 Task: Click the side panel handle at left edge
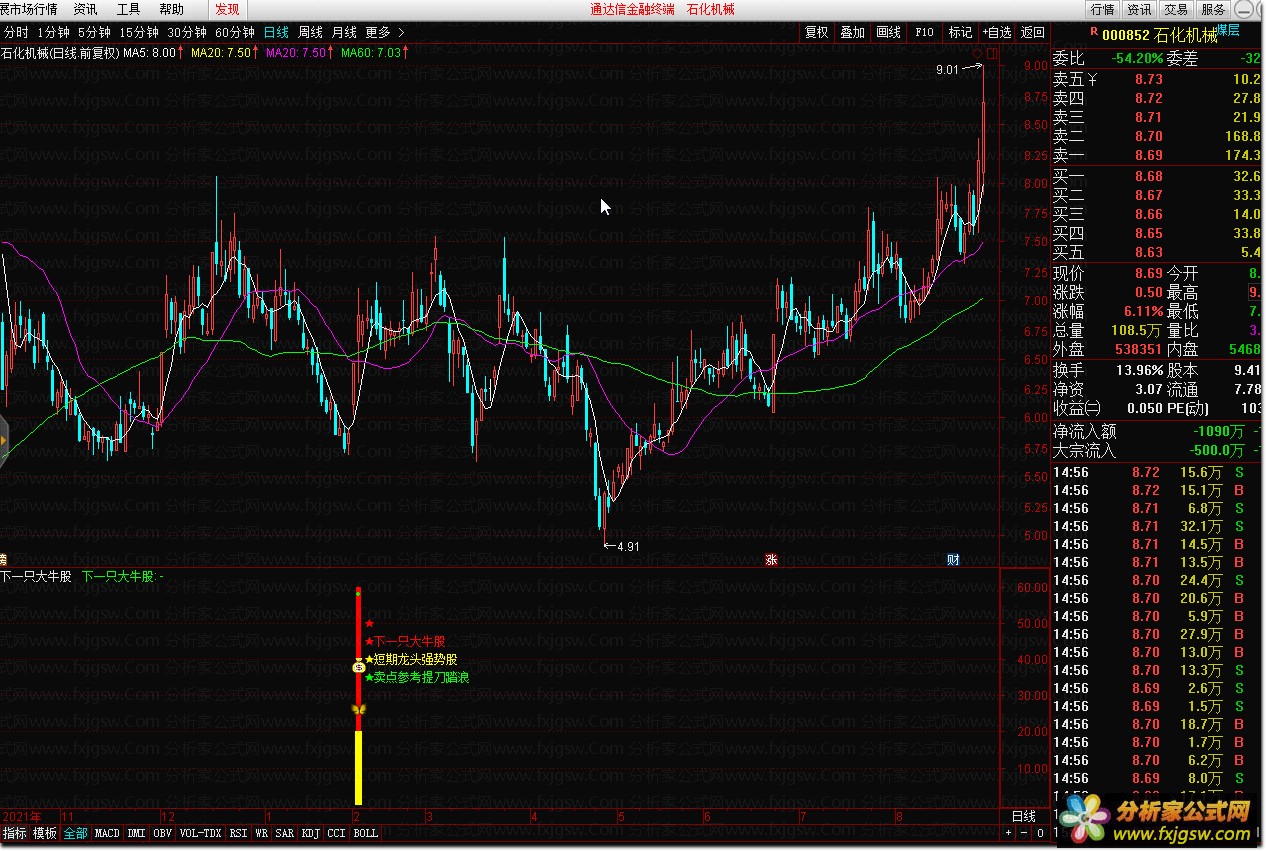(4, 440)
